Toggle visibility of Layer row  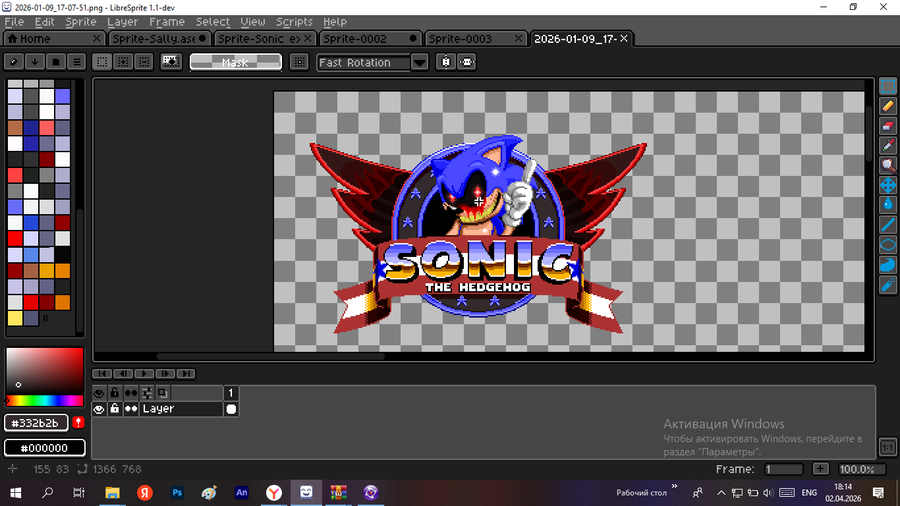click(x=99, y=409)
